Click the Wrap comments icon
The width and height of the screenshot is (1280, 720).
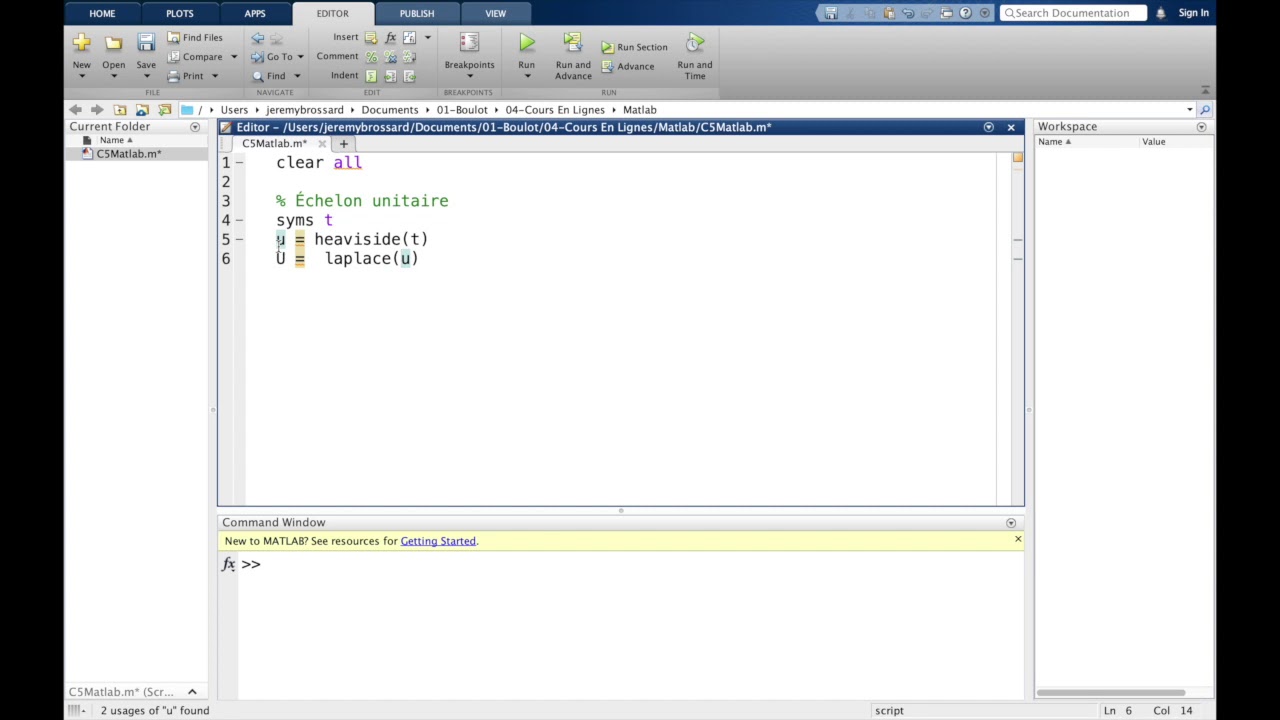(409, 57)
